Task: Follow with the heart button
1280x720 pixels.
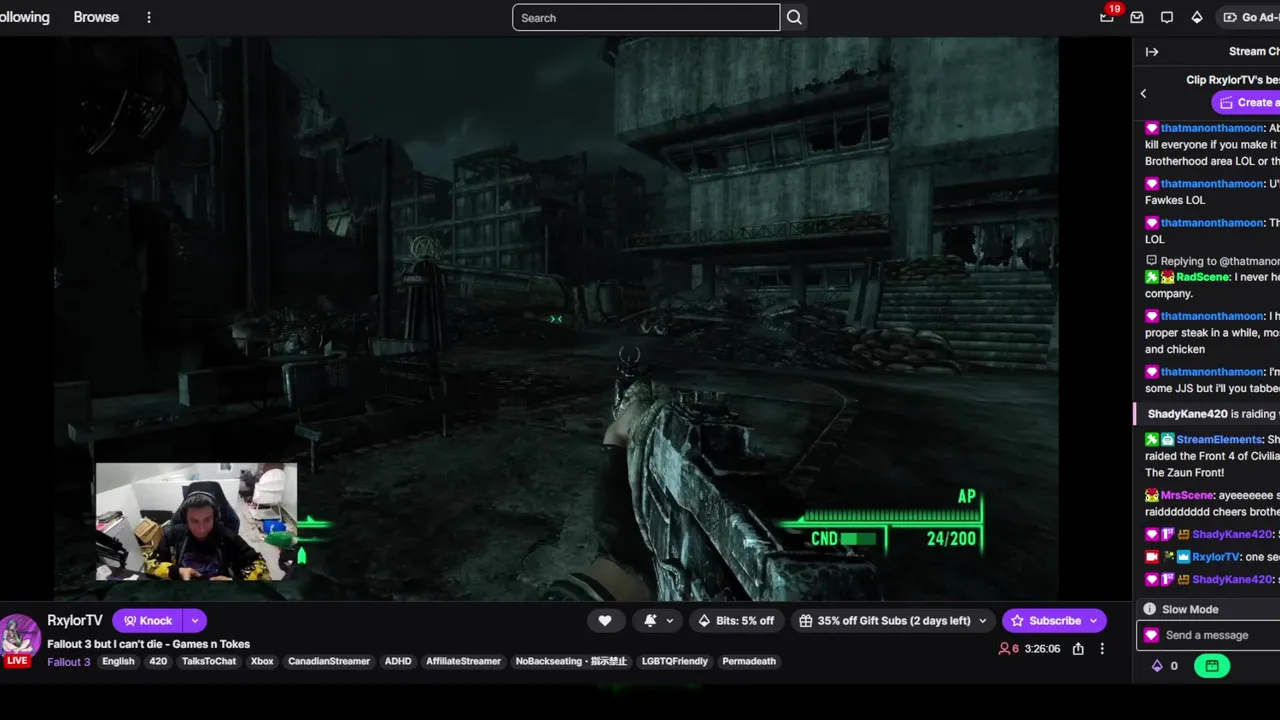Action: (x=605, y=620)
